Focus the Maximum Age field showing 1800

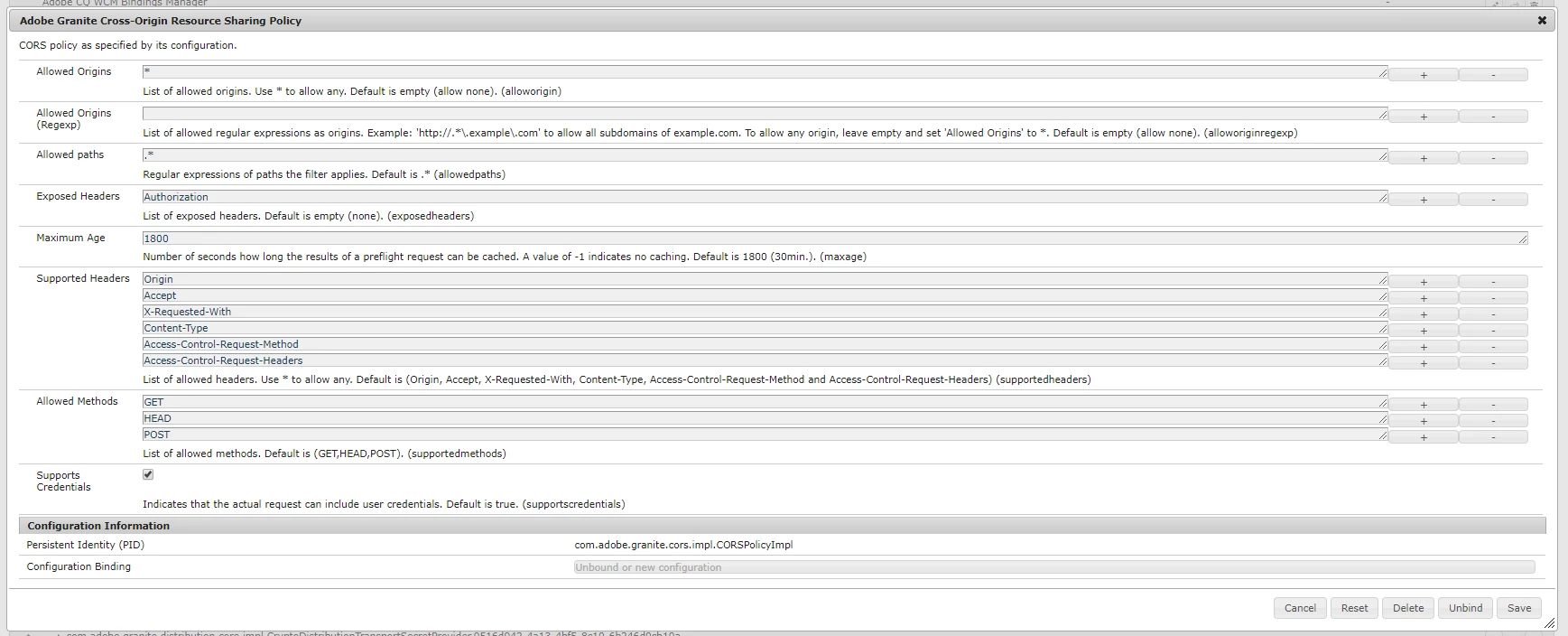835,238
